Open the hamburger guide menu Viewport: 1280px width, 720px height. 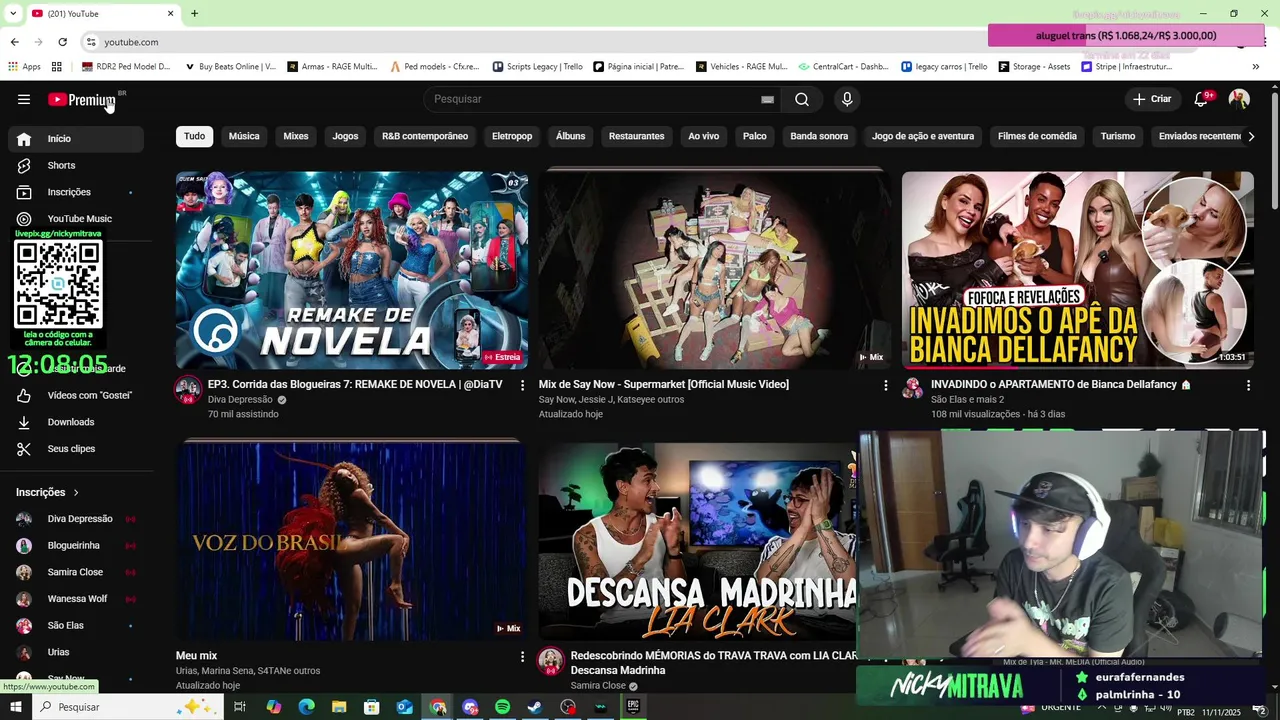point(24,99)
